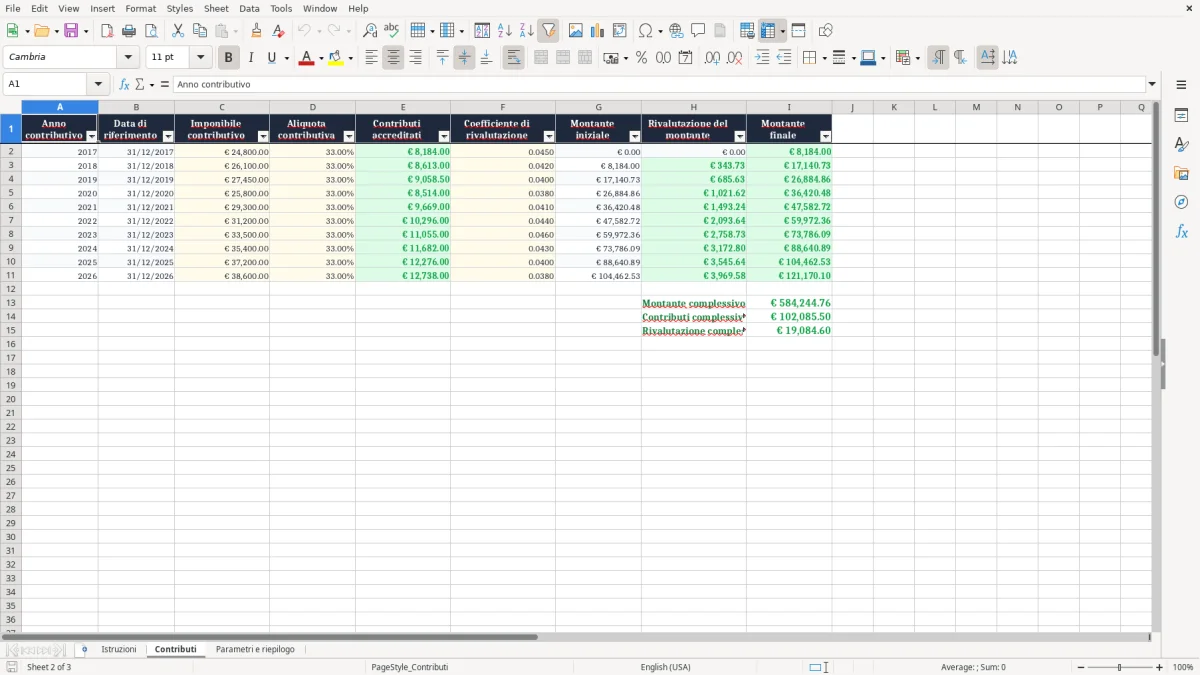Switch to the Parametri e riepilogo sheet tab
The width and height of the screenshot is (1200, 675).
[x=255, y=650]
